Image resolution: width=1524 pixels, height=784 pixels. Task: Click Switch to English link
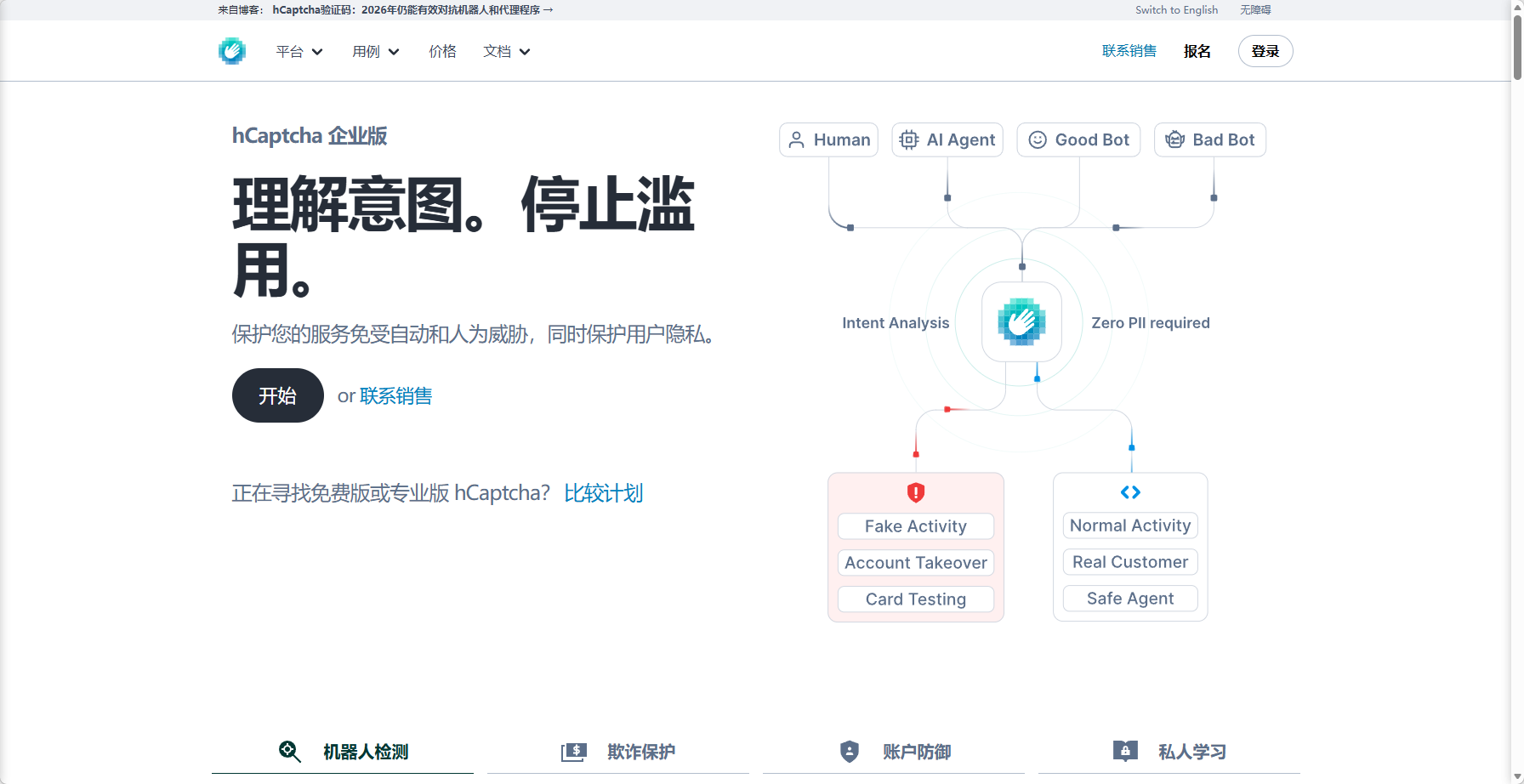[x=1177, y=10]
